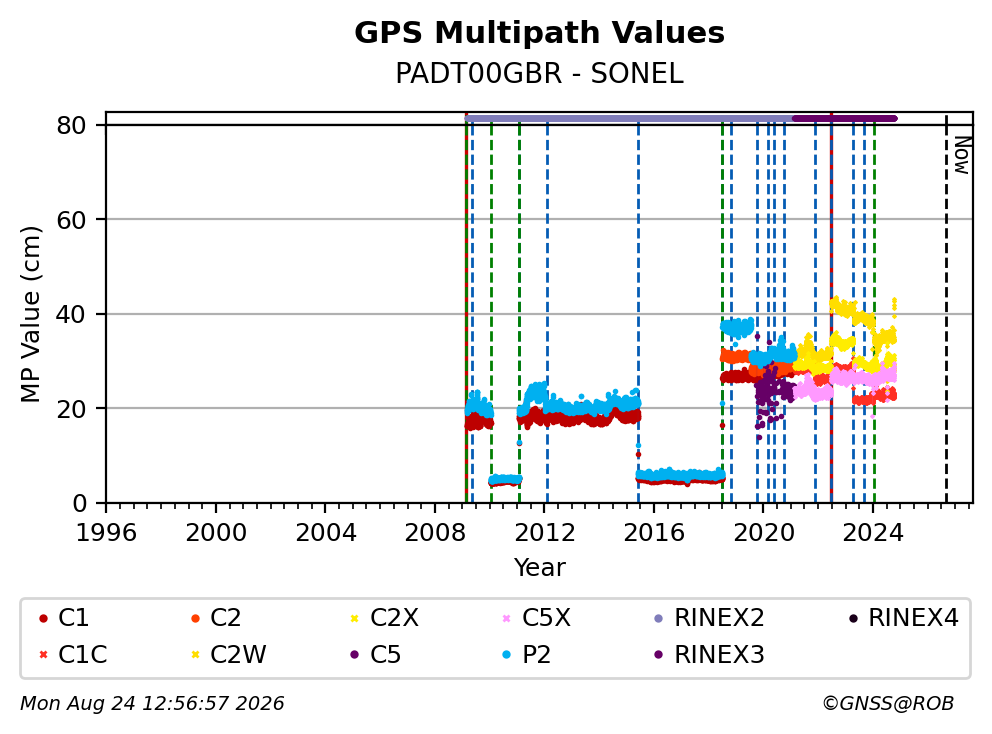Click the chart title GPS Multipath Values
Screen dimensions: 992x734
tap(539, 33)
